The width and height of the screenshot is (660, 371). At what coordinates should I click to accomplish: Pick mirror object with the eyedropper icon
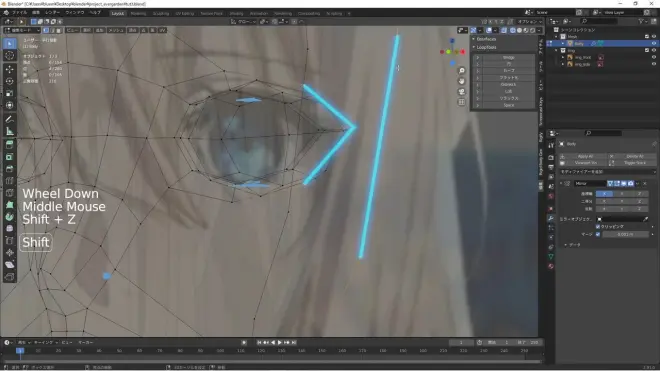click(x=646, y=219)
